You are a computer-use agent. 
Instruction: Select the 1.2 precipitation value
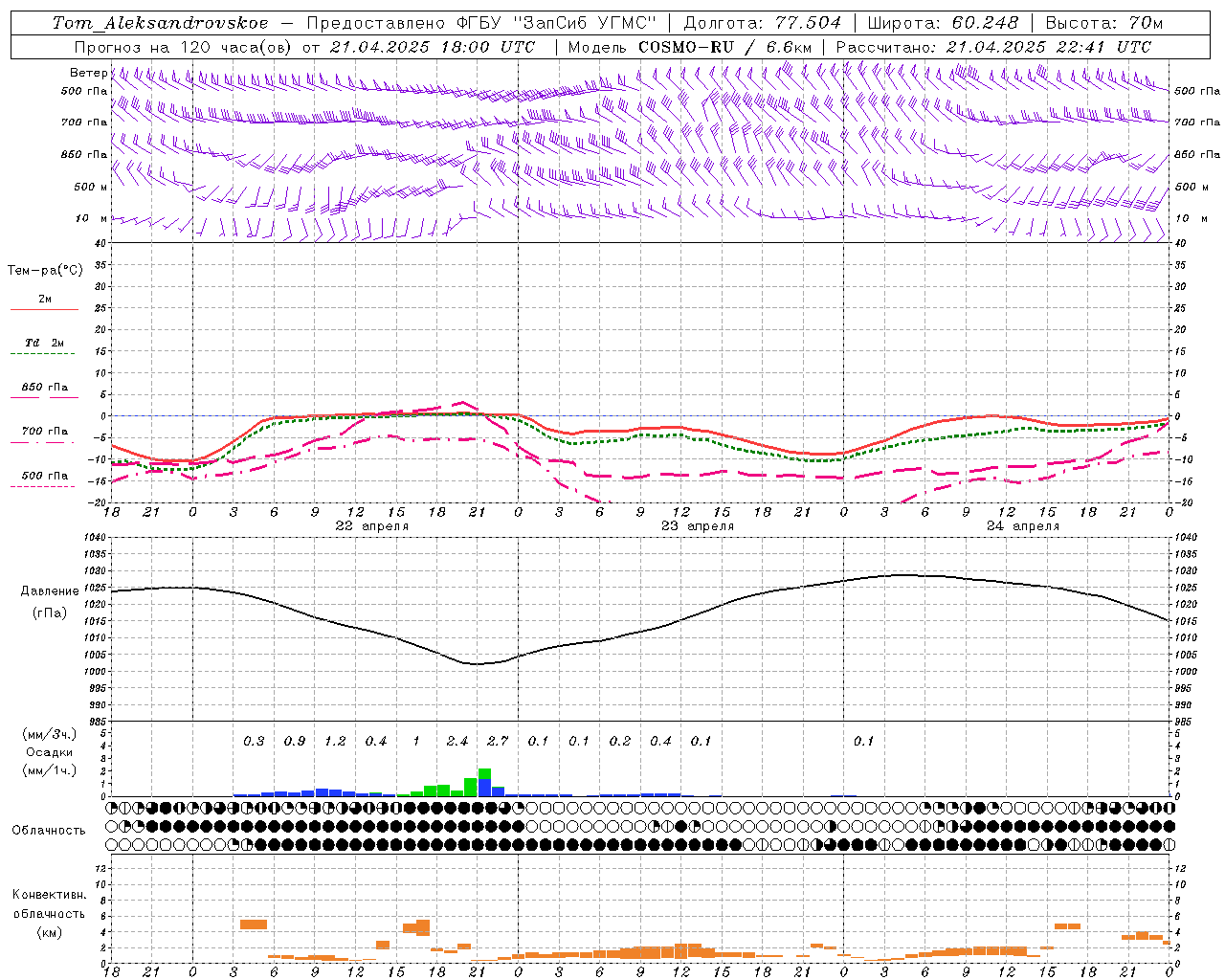point(335,742)
